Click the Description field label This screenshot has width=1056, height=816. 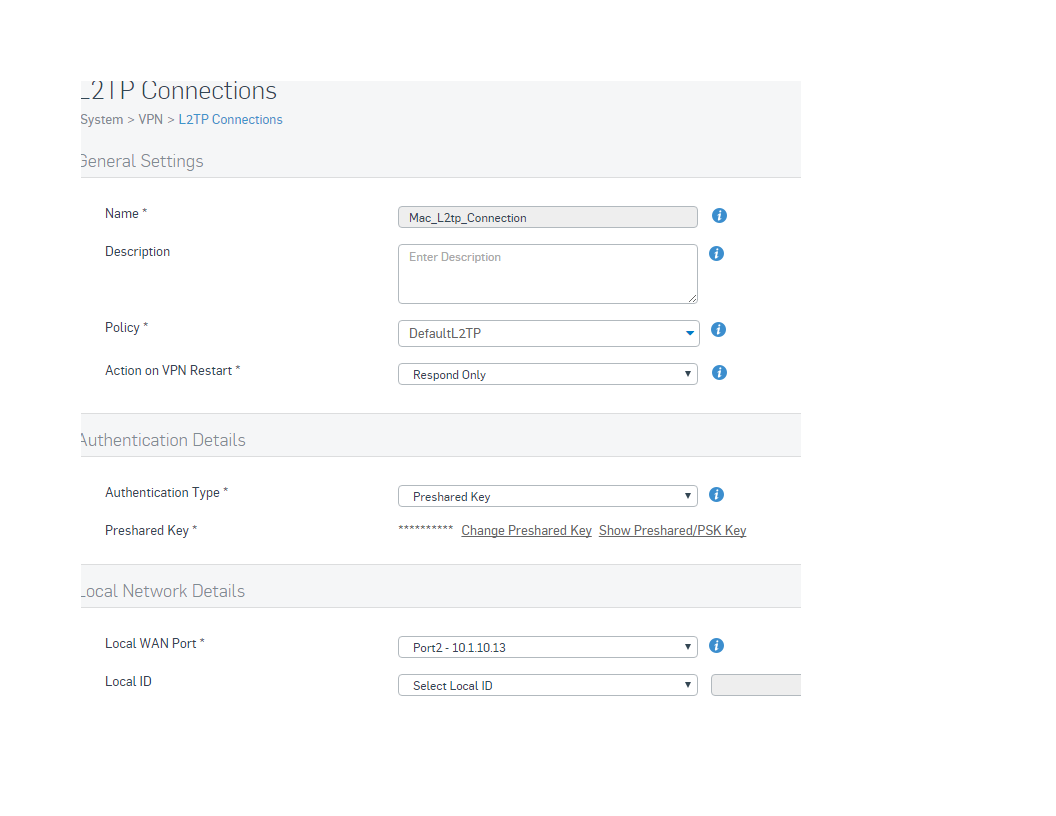(137, 251)
